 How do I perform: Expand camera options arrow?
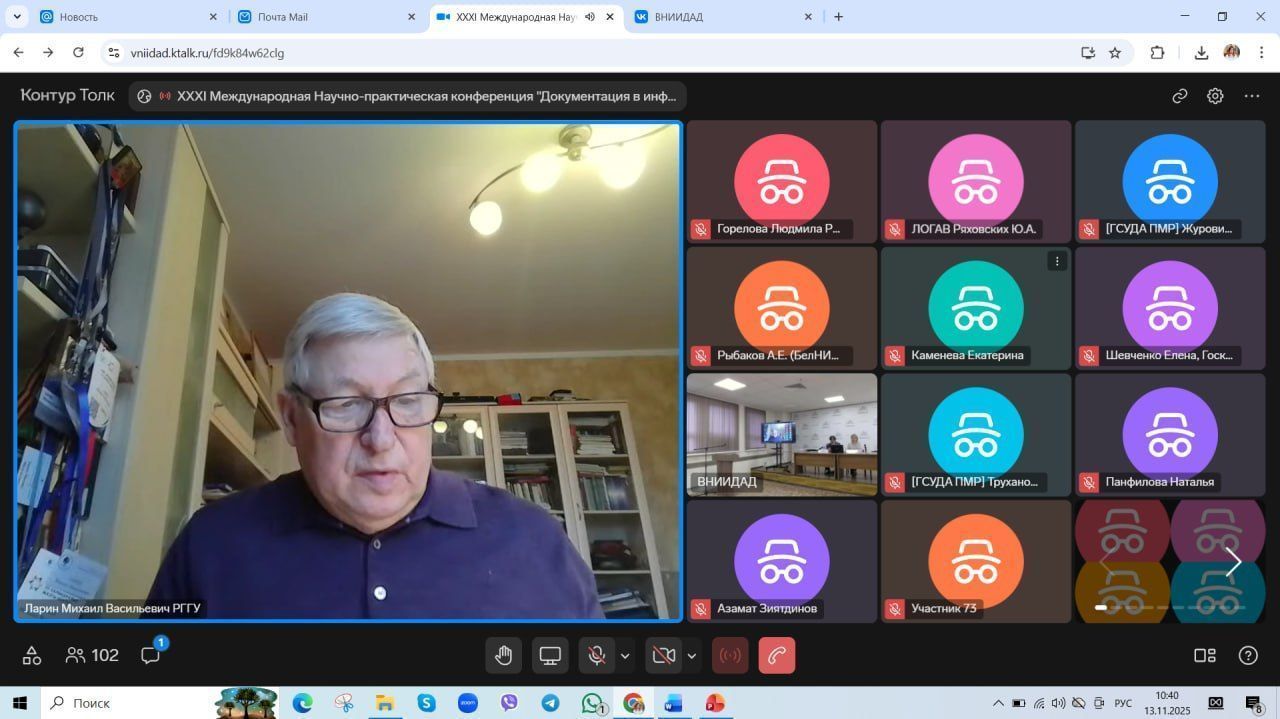click(x=691, y=656)
